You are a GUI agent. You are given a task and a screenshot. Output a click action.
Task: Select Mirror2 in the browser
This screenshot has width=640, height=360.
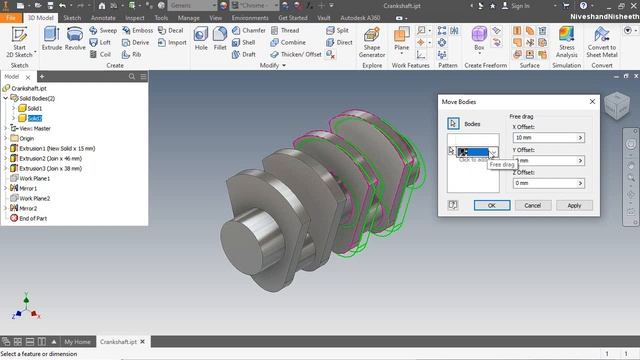coord(28,209)
